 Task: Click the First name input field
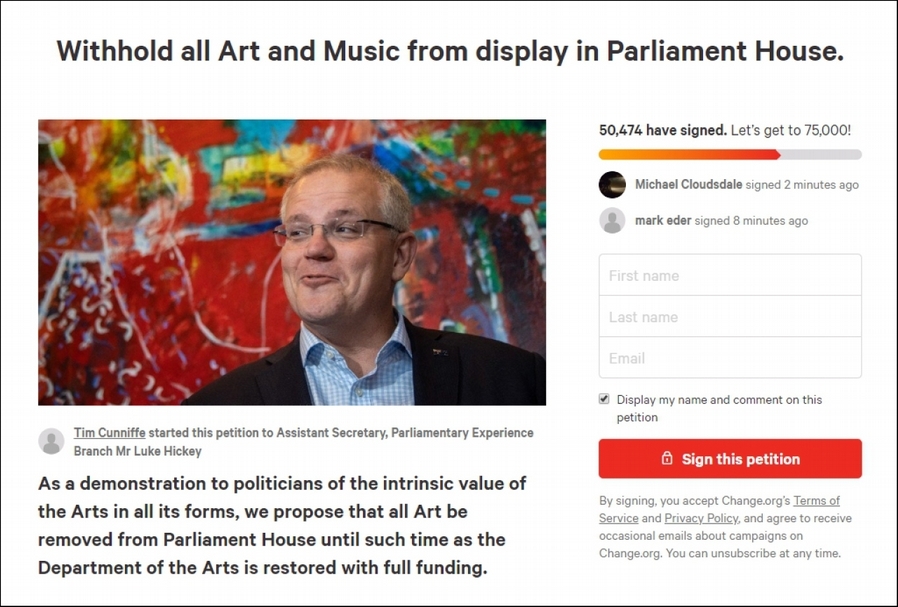click(x=730, y=275)
